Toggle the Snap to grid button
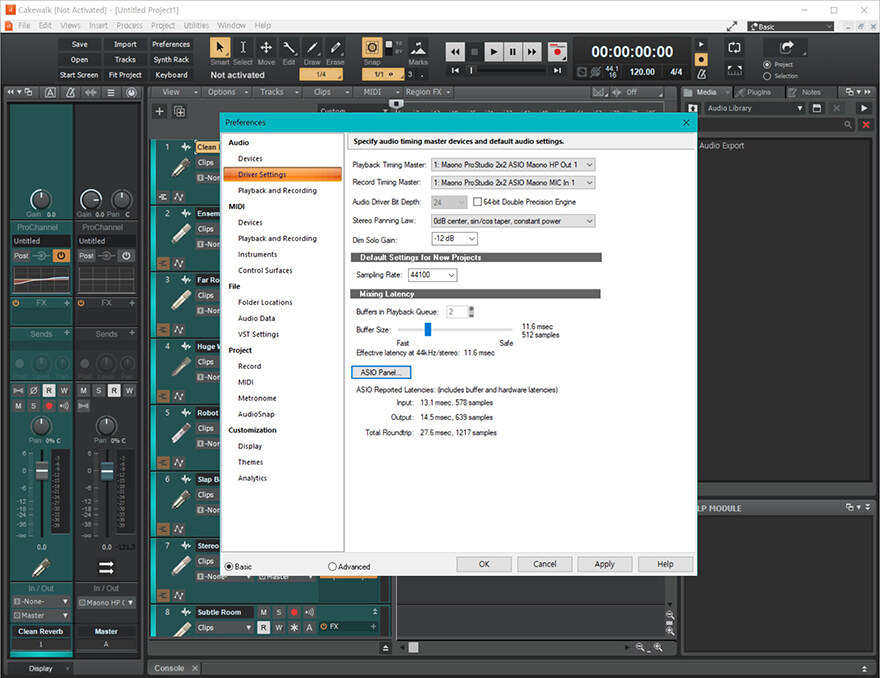The height and width of the screenshot is (678, 880). click(x=372, y=48)
